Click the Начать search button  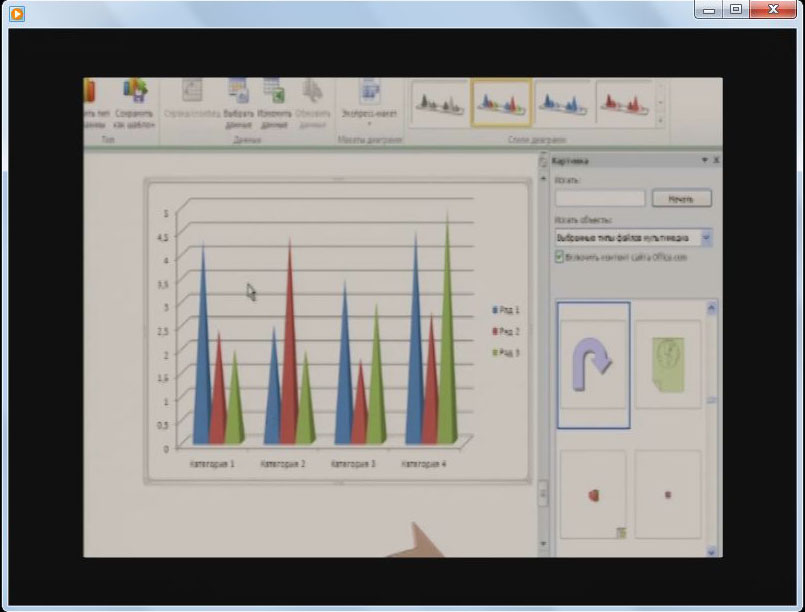click(x=681, y=199)
